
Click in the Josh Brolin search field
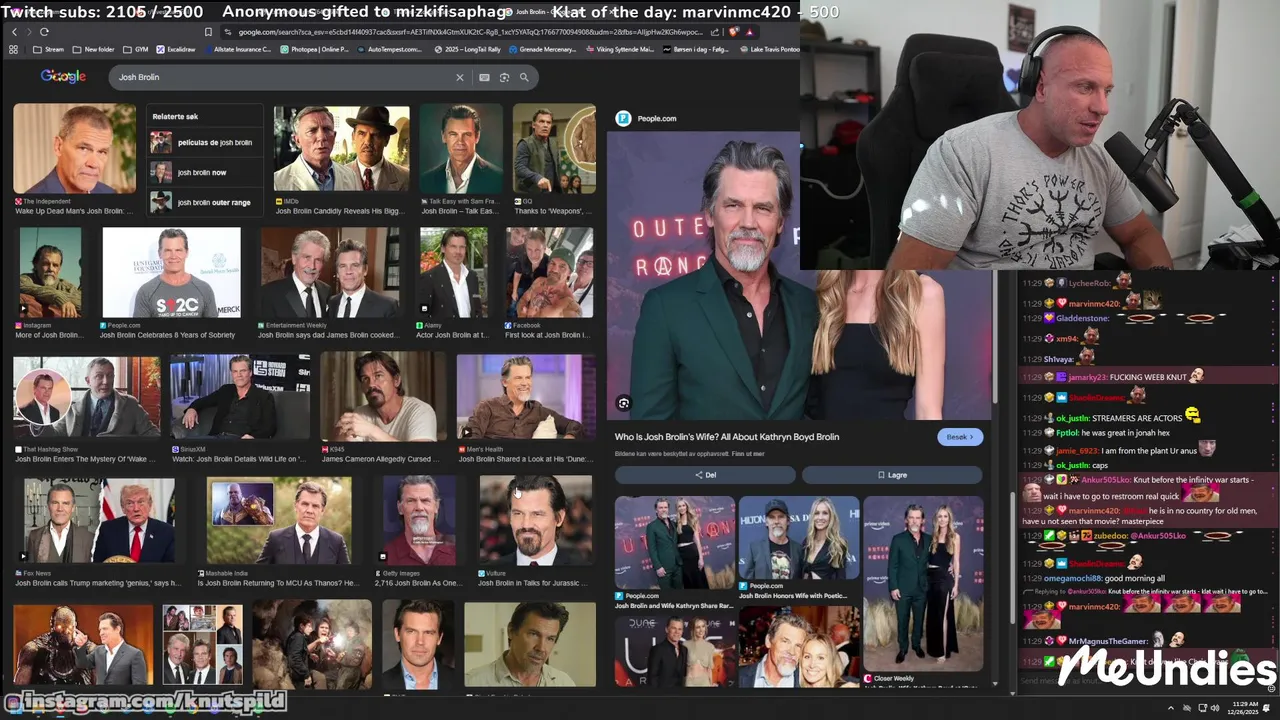click(285, 77)
